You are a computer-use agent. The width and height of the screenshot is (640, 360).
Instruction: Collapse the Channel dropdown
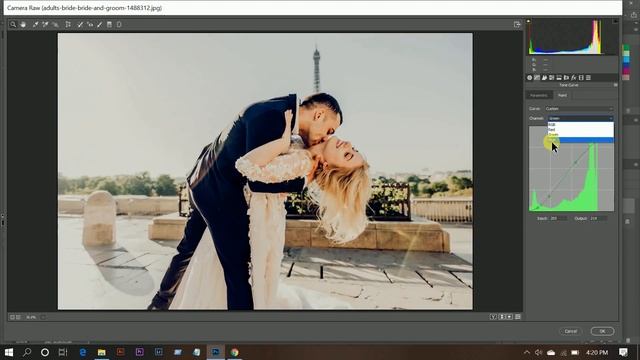tap(580, 118)
